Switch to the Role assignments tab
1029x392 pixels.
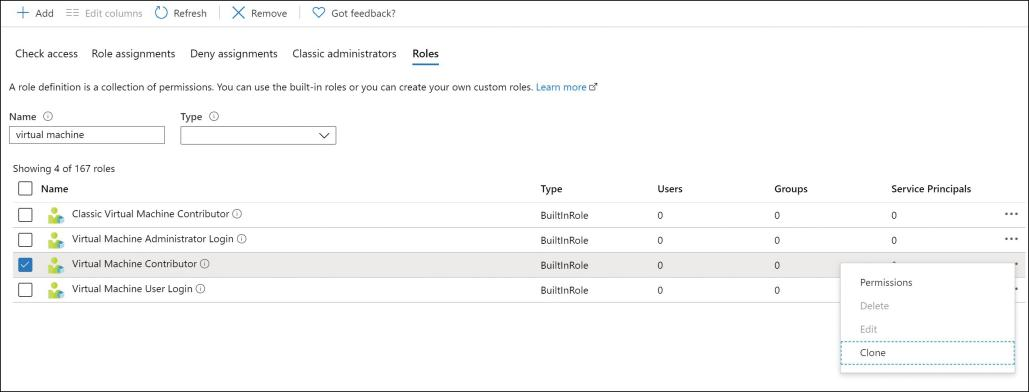click(x=133, y=54)
